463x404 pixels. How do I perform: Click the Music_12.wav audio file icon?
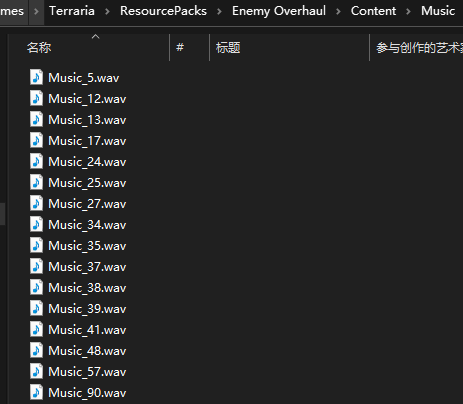(36, 99)
